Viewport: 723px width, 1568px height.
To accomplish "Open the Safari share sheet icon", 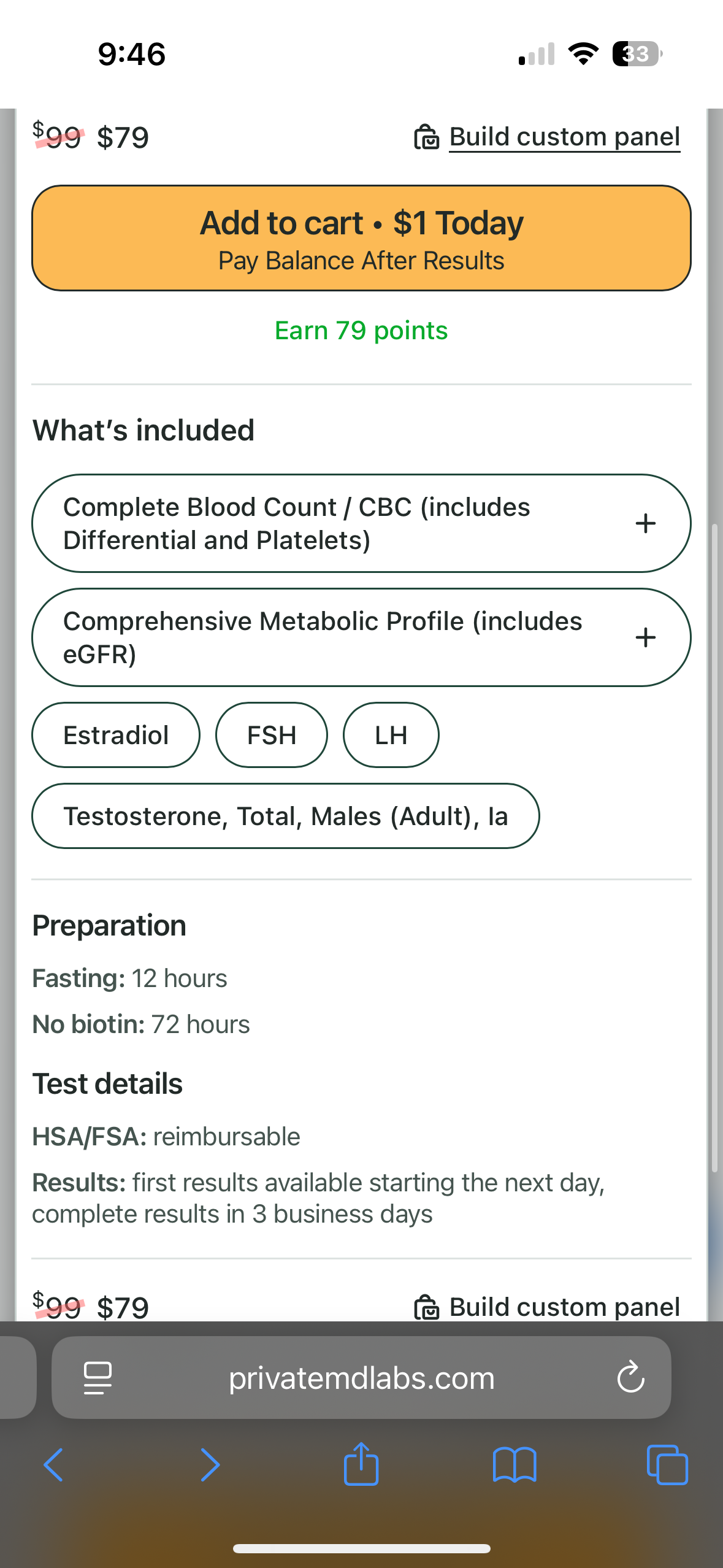I will pyautogui.click(x=361, y=1464).
